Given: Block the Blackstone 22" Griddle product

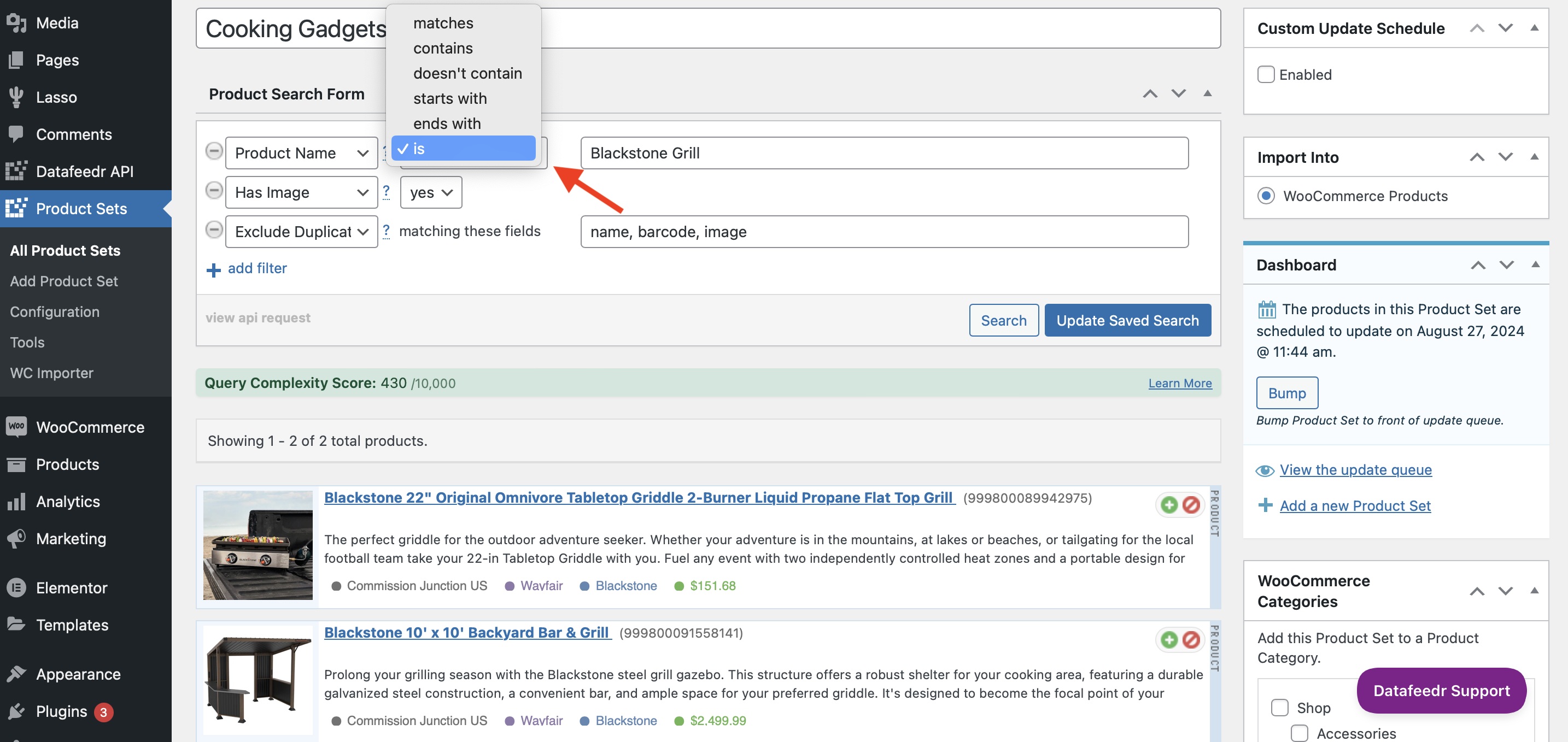Looking at the screenshot, I should pyautogui.click(x=1191, y=505).
